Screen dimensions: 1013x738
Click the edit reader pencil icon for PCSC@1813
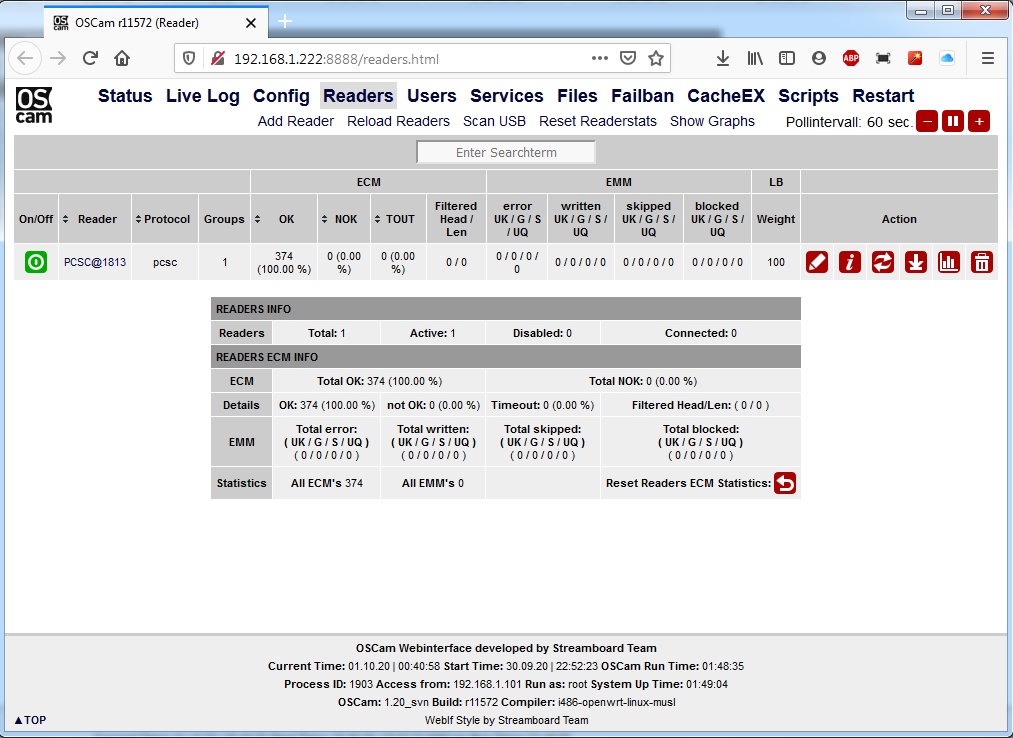click(x=817, y=262)
